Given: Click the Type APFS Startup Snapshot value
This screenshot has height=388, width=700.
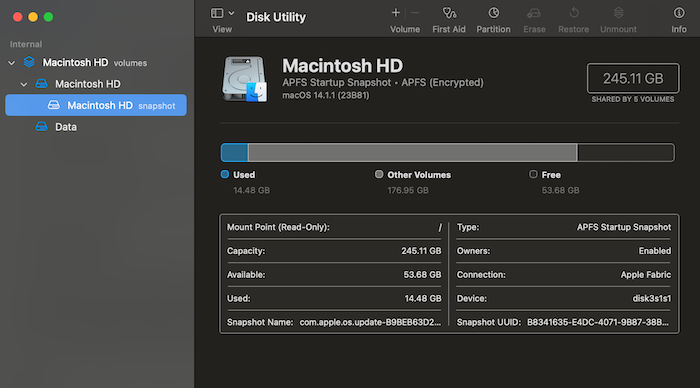Looking at the screenshot, I should (x=624, y=227).
